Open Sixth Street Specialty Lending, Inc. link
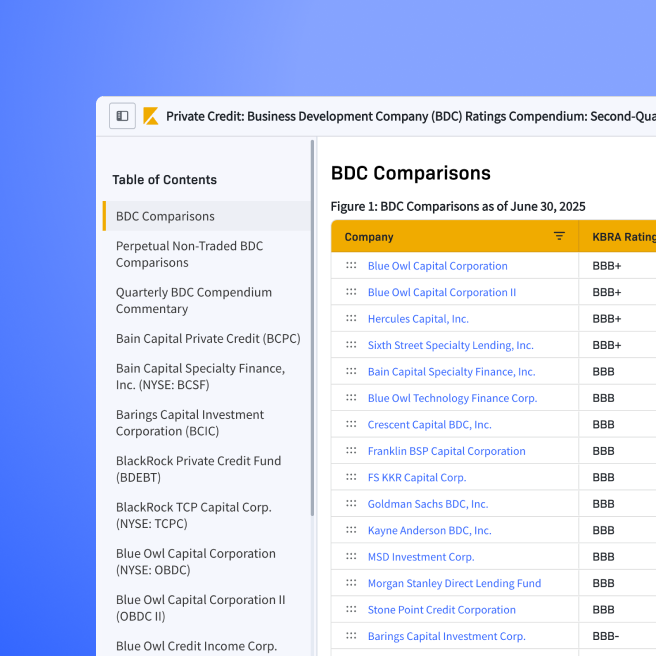 [451, 345]
